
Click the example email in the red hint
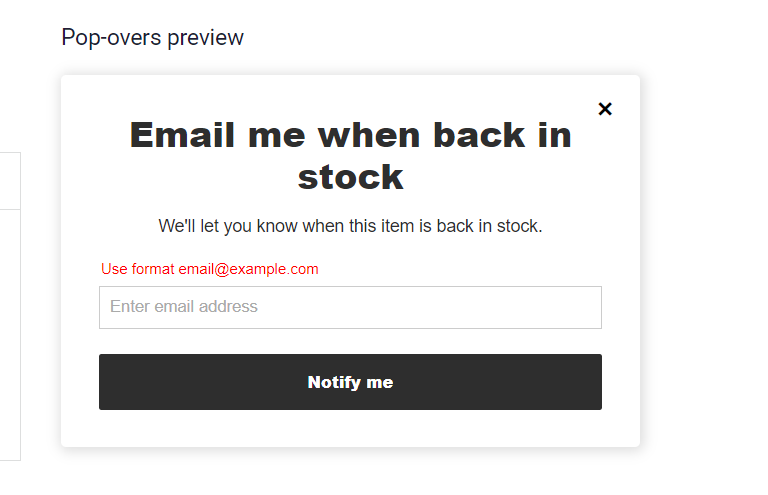[x=248, y=269]
